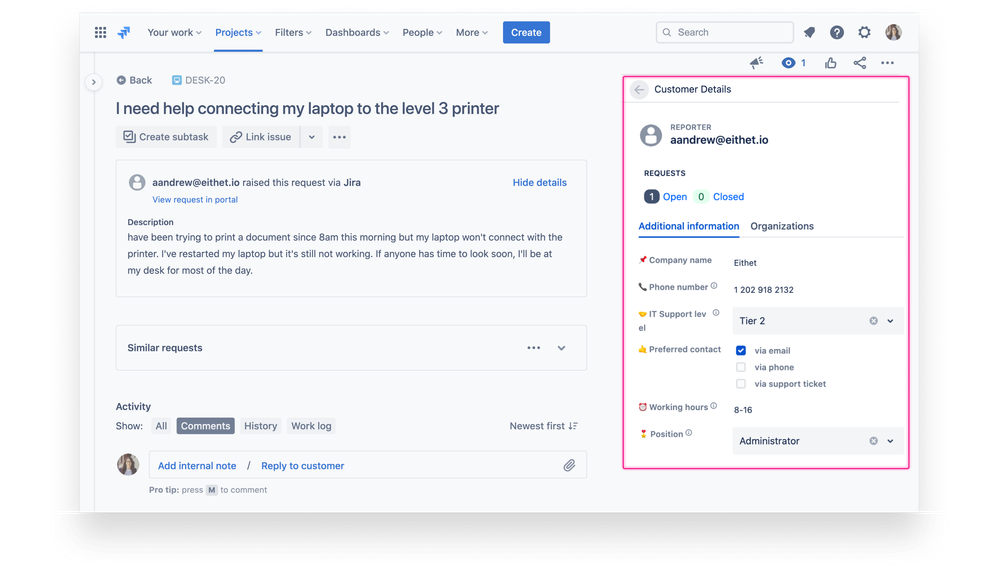Uncheck the via email checkbox
Screen dimensions: 999x569
[740, 350]
